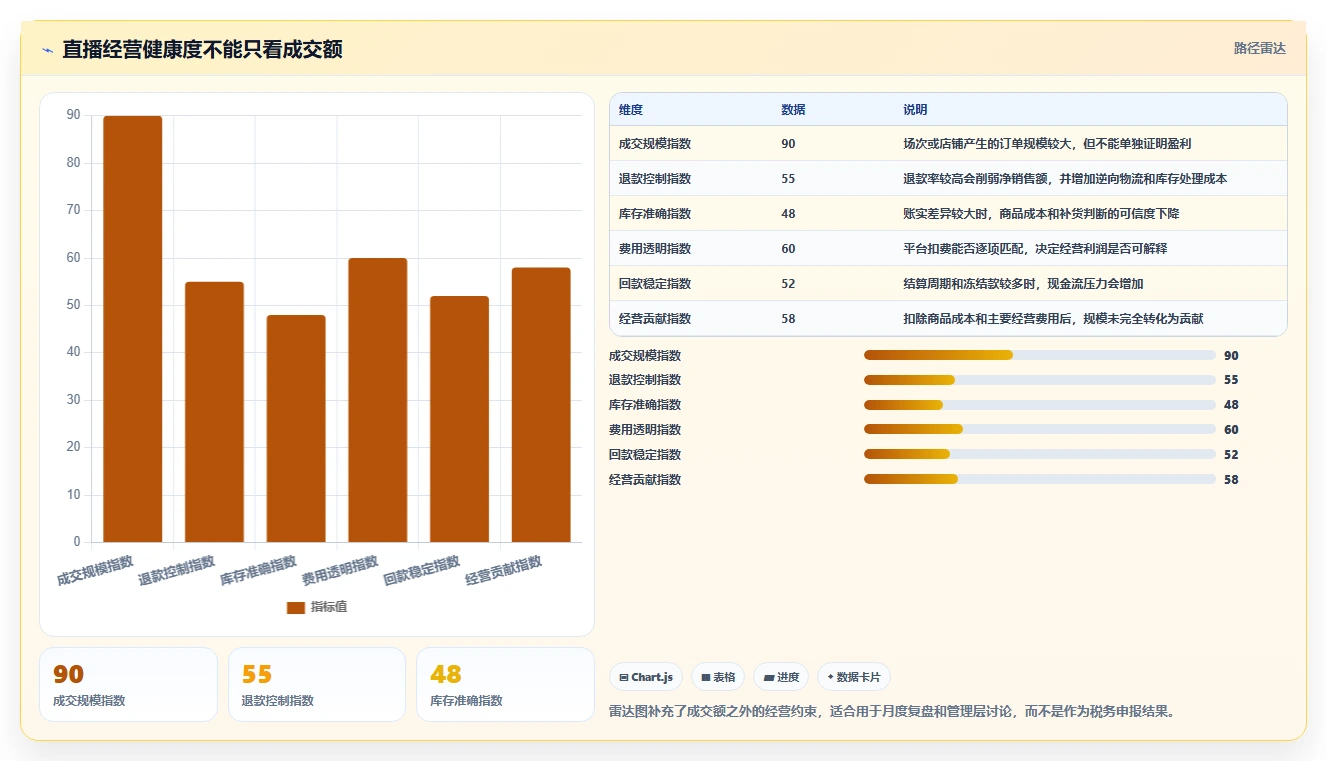
Task: Click the 库存准确指数 progress bar
Action: click(1040, 405)
